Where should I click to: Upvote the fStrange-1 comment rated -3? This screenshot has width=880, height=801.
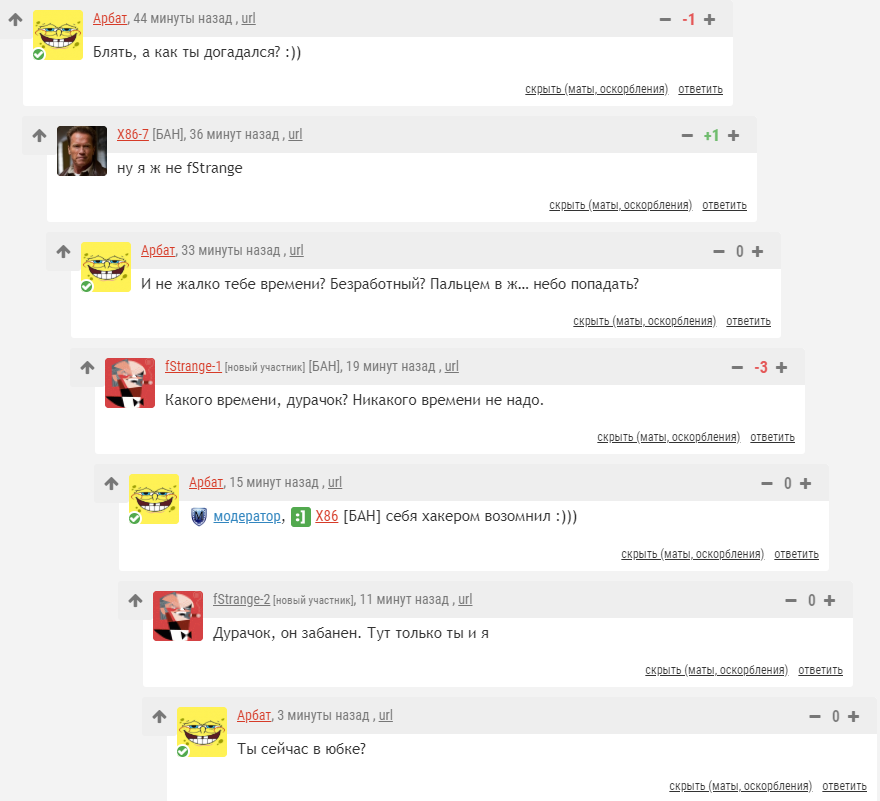(x=781, y=368)
